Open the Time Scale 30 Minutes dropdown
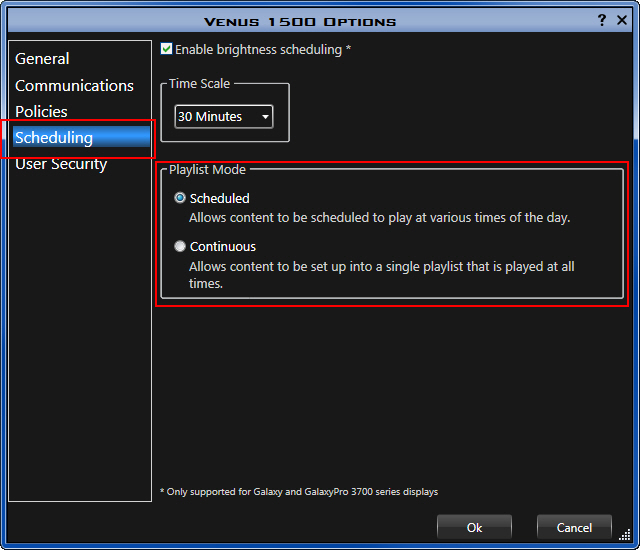Viewport: 640px width, 550px height. [223, 117]
